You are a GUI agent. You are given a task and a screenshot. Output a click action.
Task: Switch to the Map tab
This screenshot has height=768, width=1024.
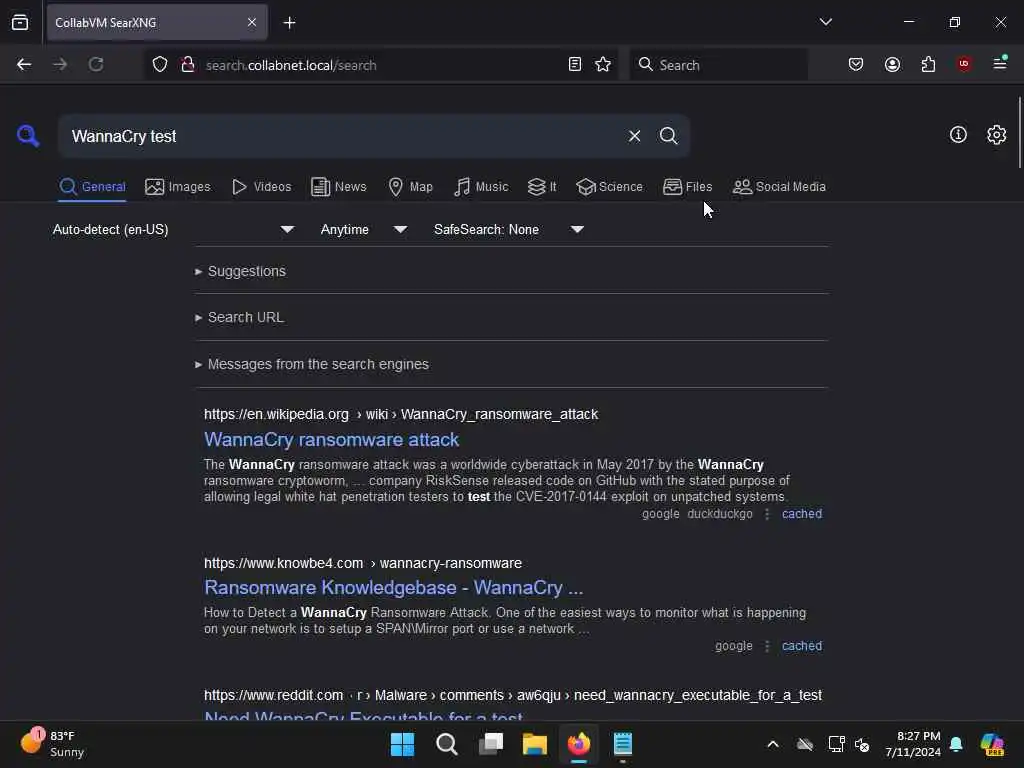pos(410,187)
